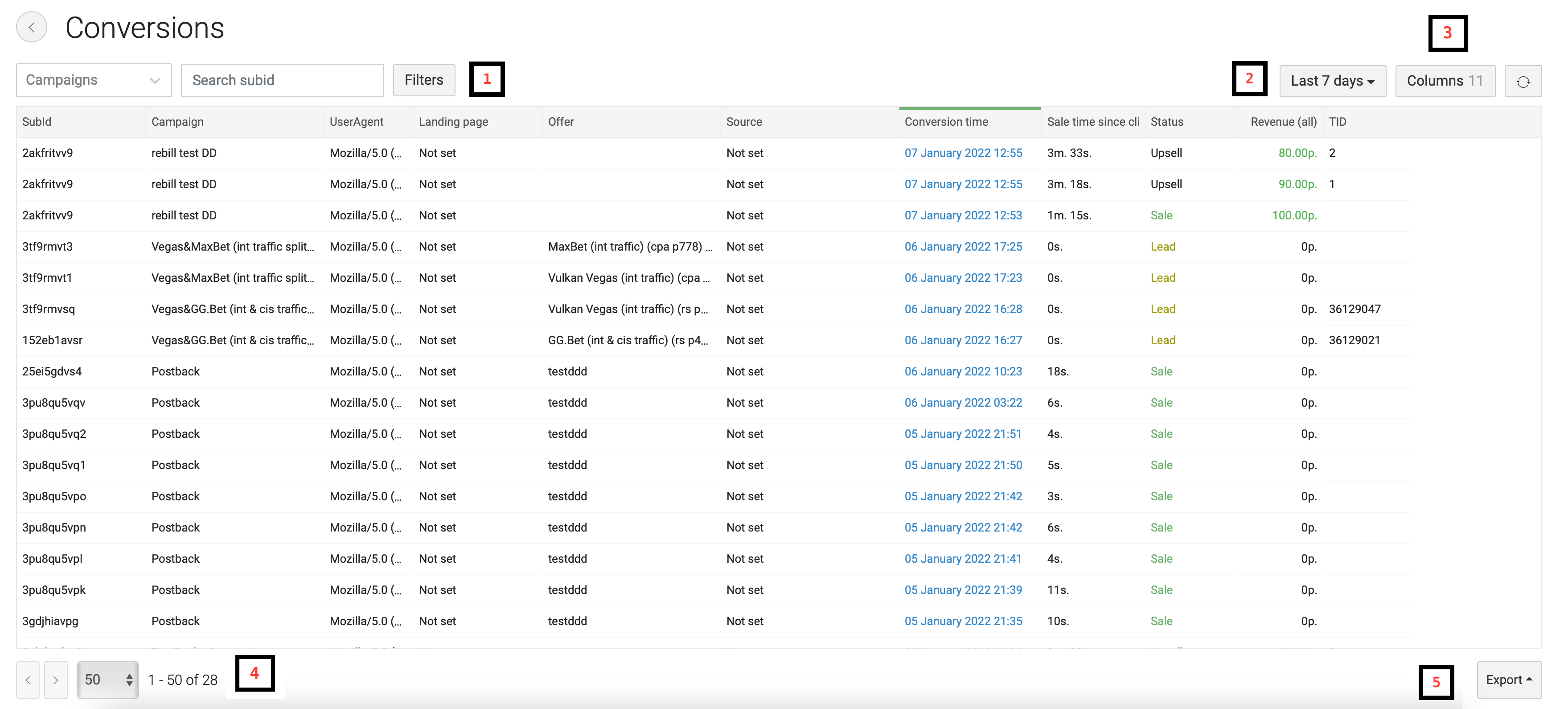Click offer MaxBet (int traffic) (cpa p778)

tap(630, 247)
